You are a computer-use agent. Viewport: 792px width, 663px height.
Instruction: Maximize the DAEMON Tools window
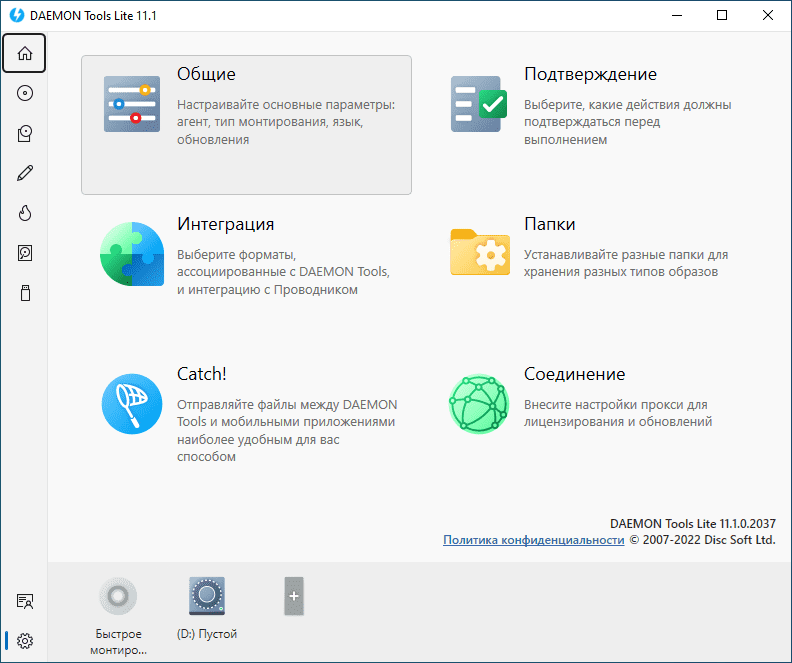point(722,15)
